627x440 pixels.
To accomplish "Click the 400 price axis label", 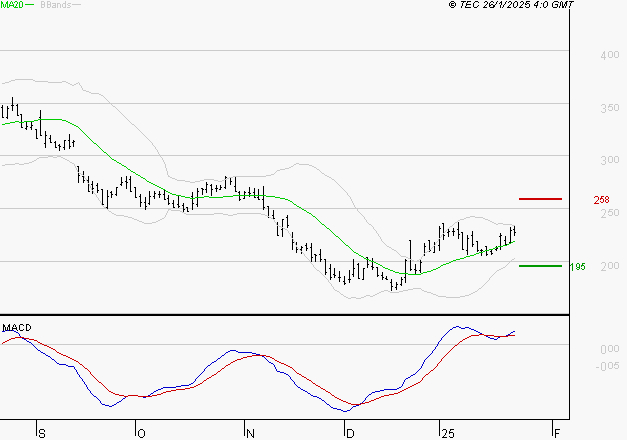I will pos(610,55).
